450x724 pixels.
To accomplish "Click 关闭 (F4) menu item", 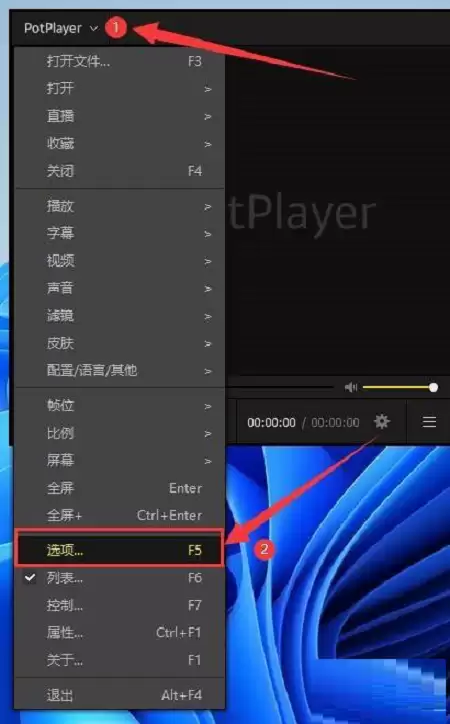I will coord(120,171).
